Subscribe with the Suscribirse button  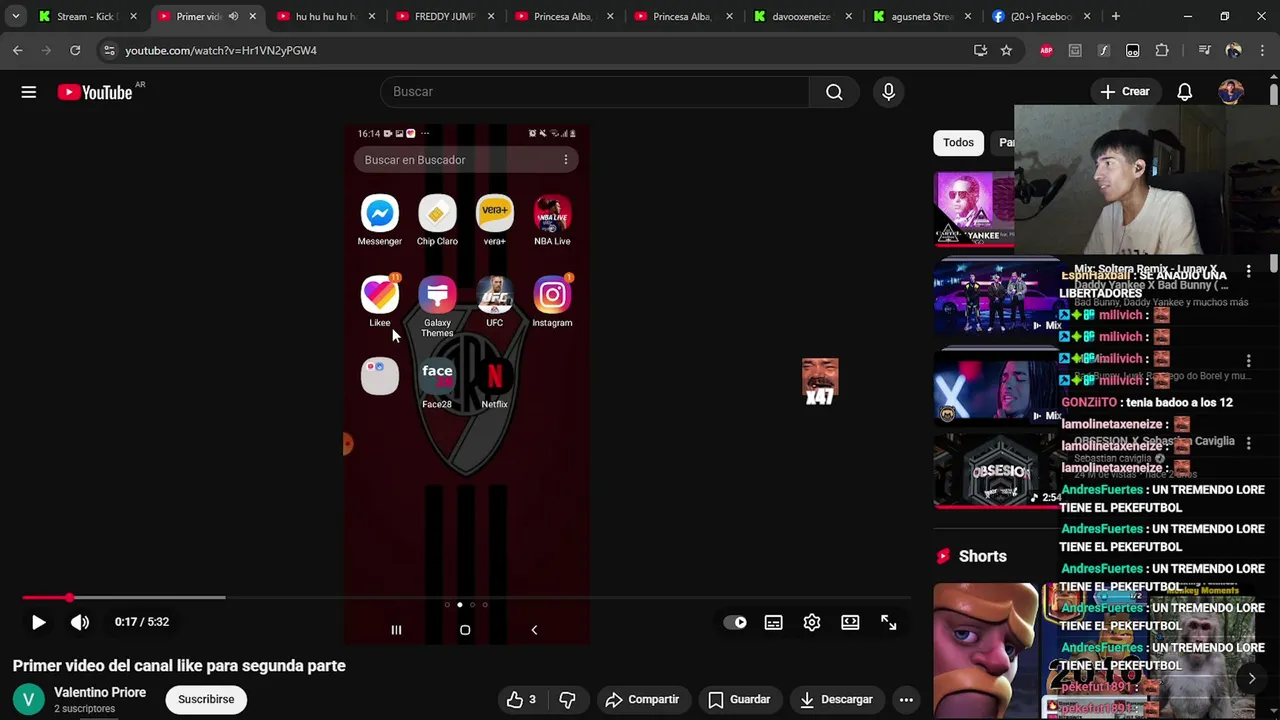click(x=206, y=699)
